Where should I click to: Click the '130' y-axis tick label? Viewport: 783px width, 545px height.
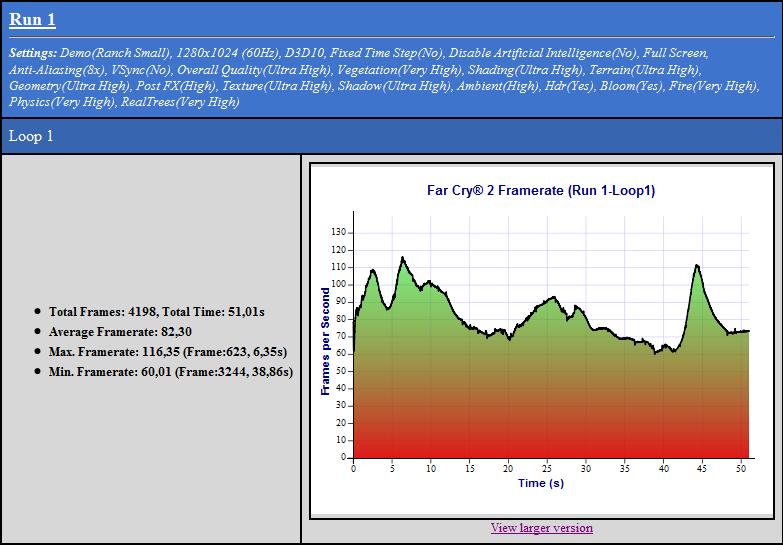point(339,232)
